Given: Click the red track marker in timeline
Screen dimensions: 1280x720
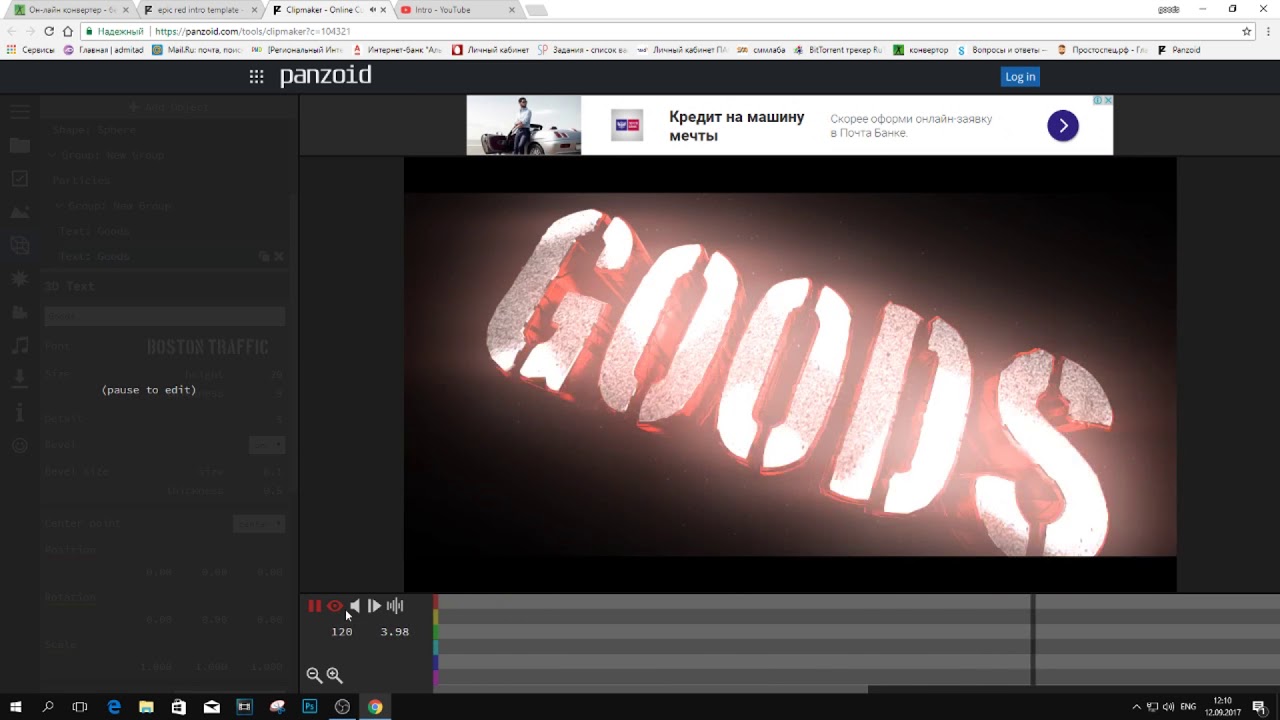Looking at the screenshot, I should coord(435,602).
